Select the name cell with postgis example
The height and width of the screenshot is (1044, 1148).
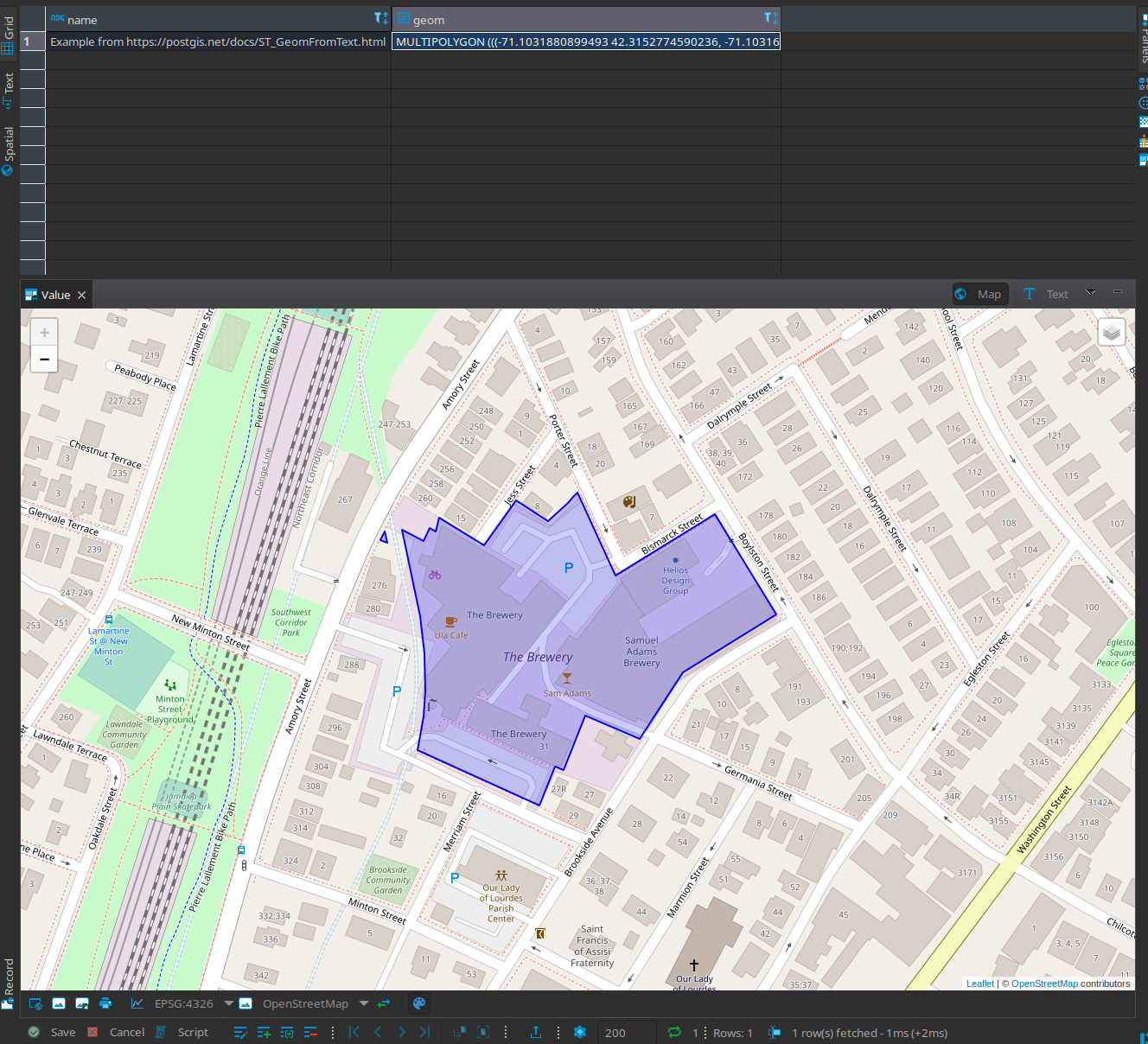pos(218,41)
